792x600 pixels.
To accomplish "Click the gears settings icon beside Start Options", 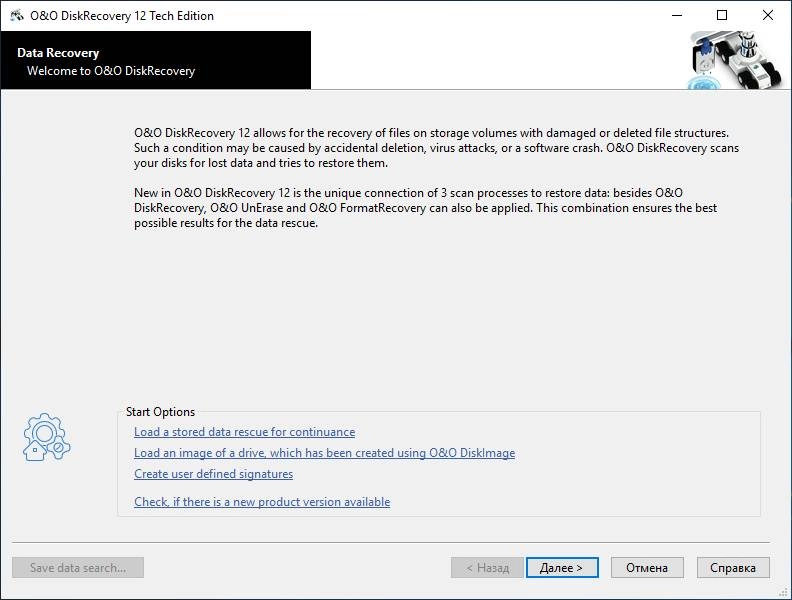I will (x=46, y=437).
